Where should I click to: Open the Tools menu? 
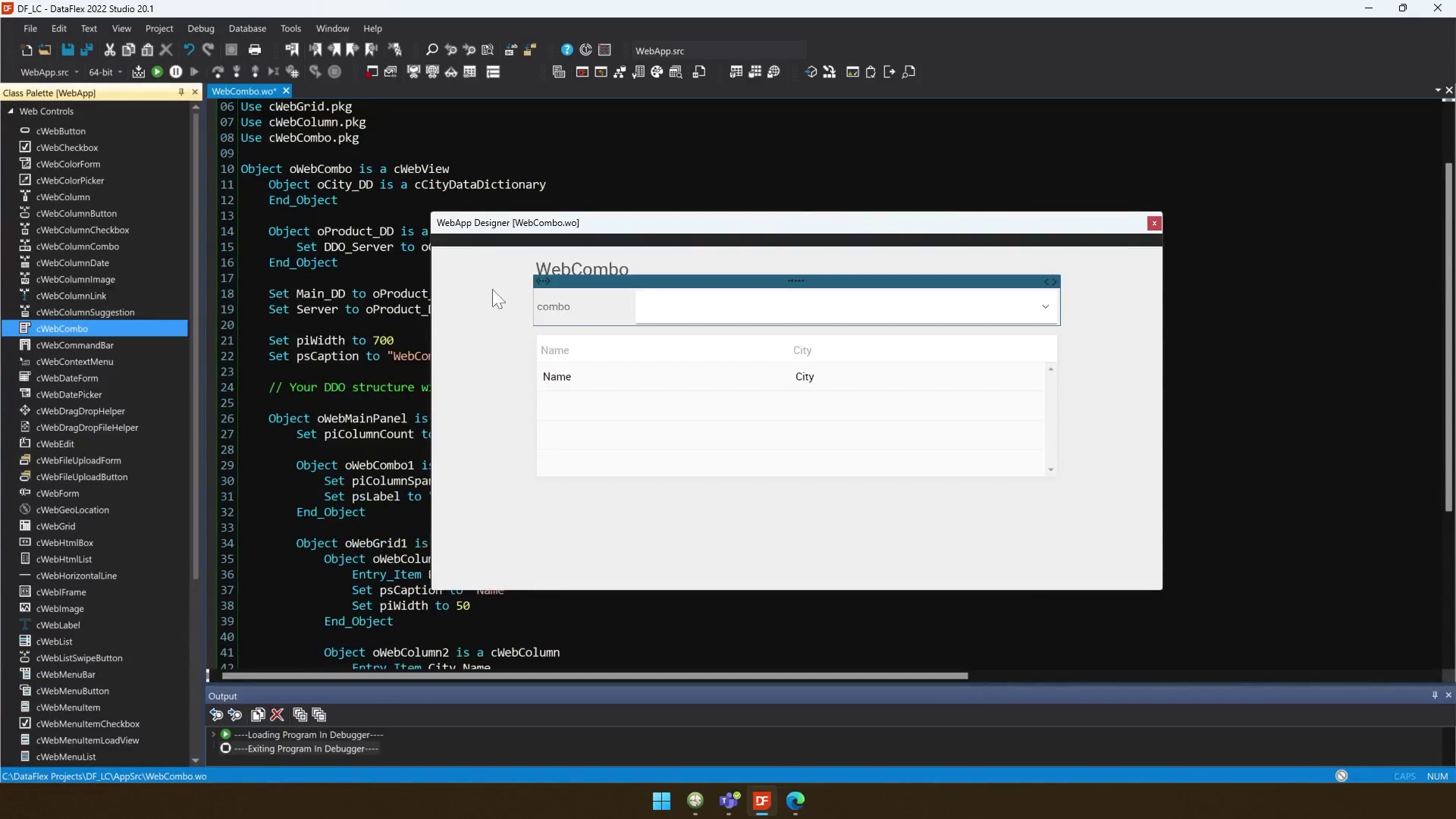click(290, 28)
